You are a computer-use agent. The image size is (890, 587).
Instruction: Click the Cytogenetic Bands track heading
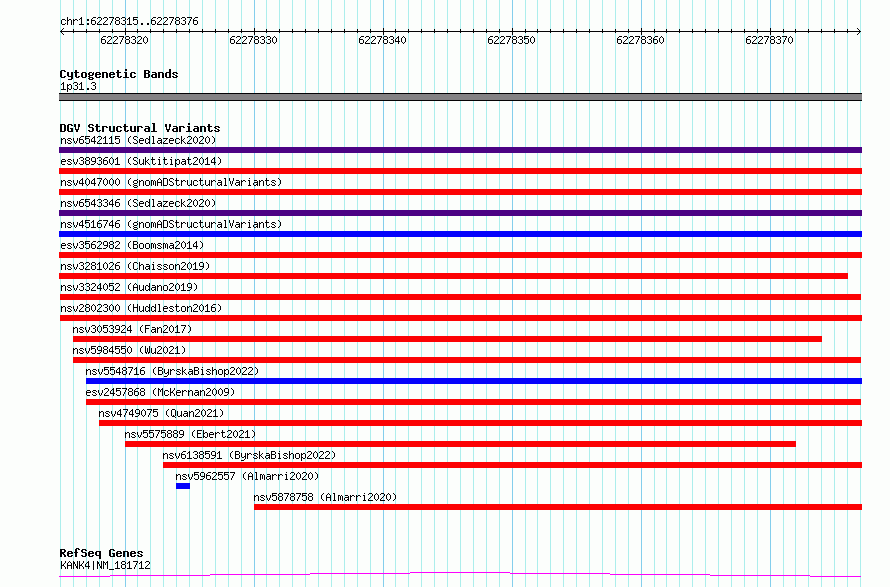(119, 74)
